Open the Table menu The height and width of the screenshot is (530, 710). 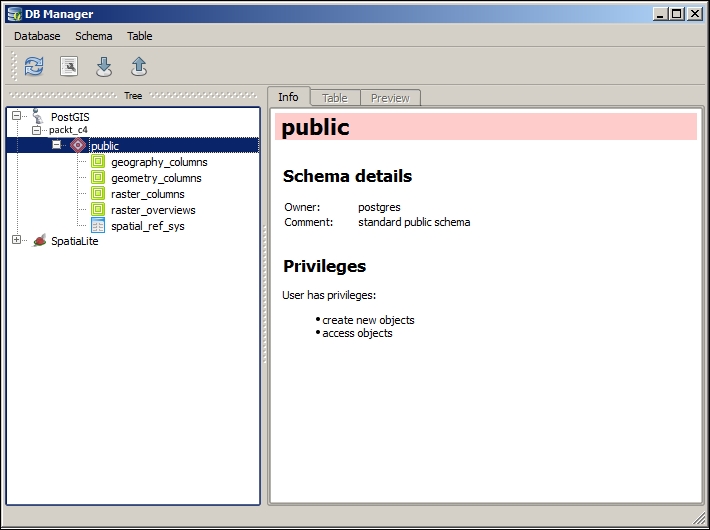coord(139,36)
